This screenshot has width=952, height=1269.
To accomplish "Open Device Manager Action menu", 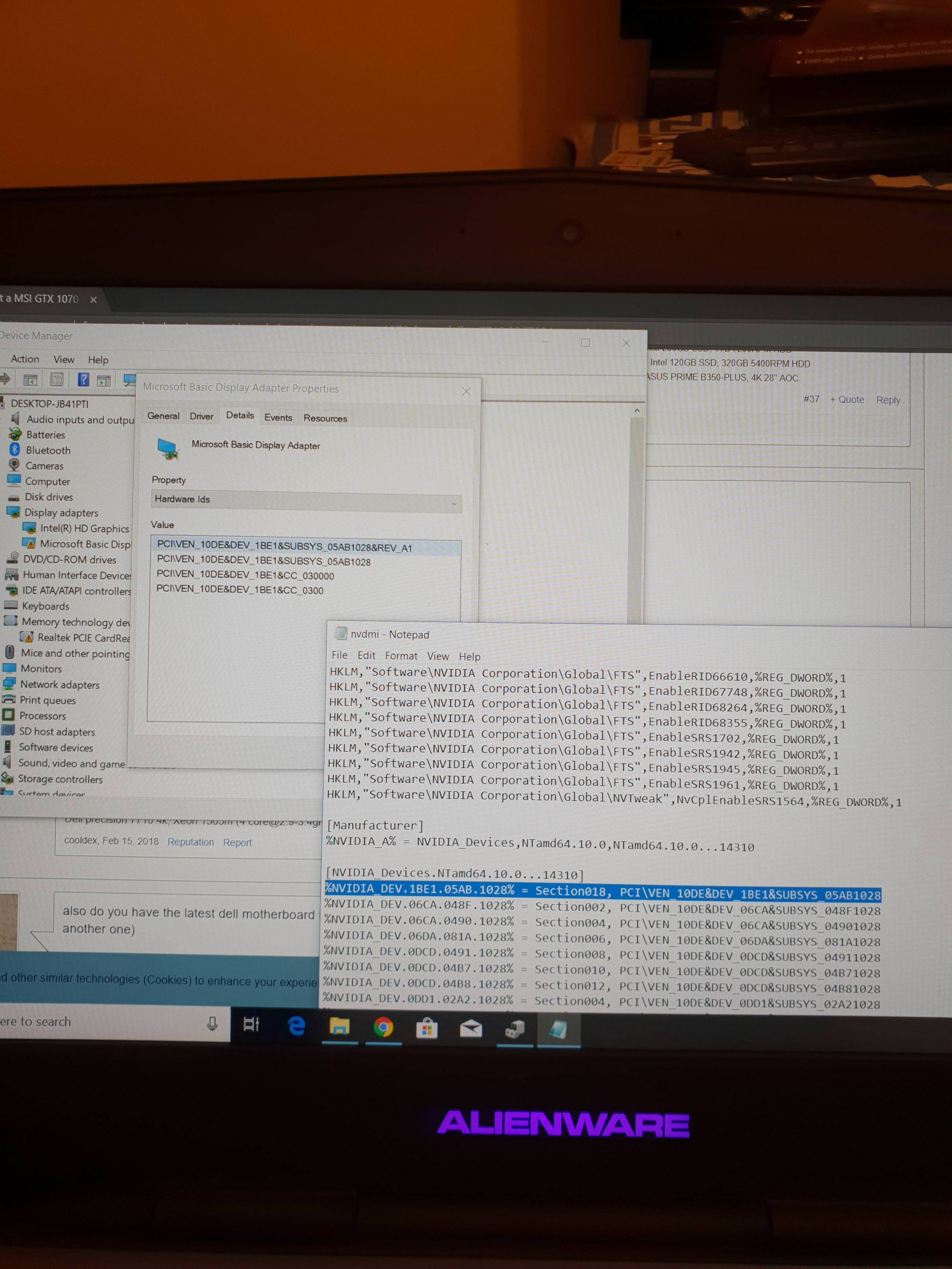I will [25, 359].
